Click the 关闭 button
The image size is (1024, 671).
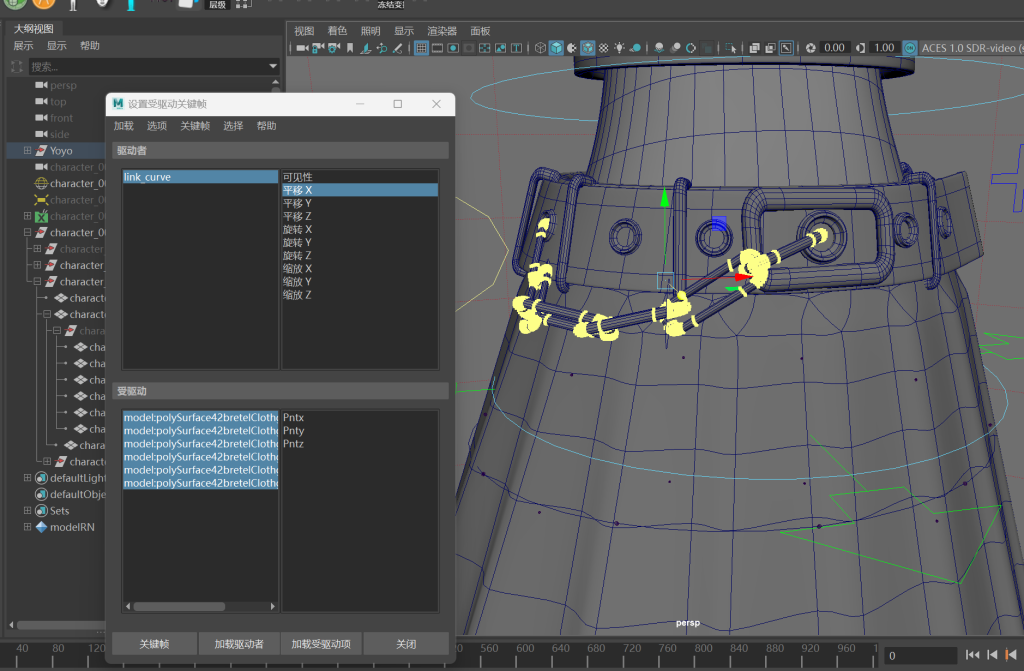tap(406, 644)
